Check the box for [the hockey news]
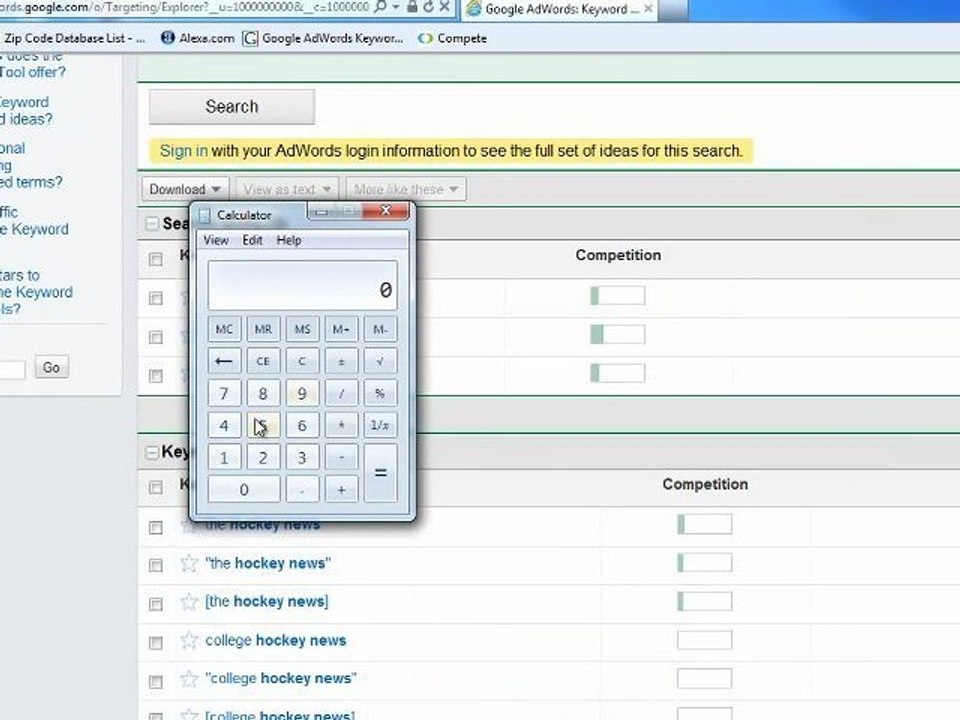 point(156,603)
